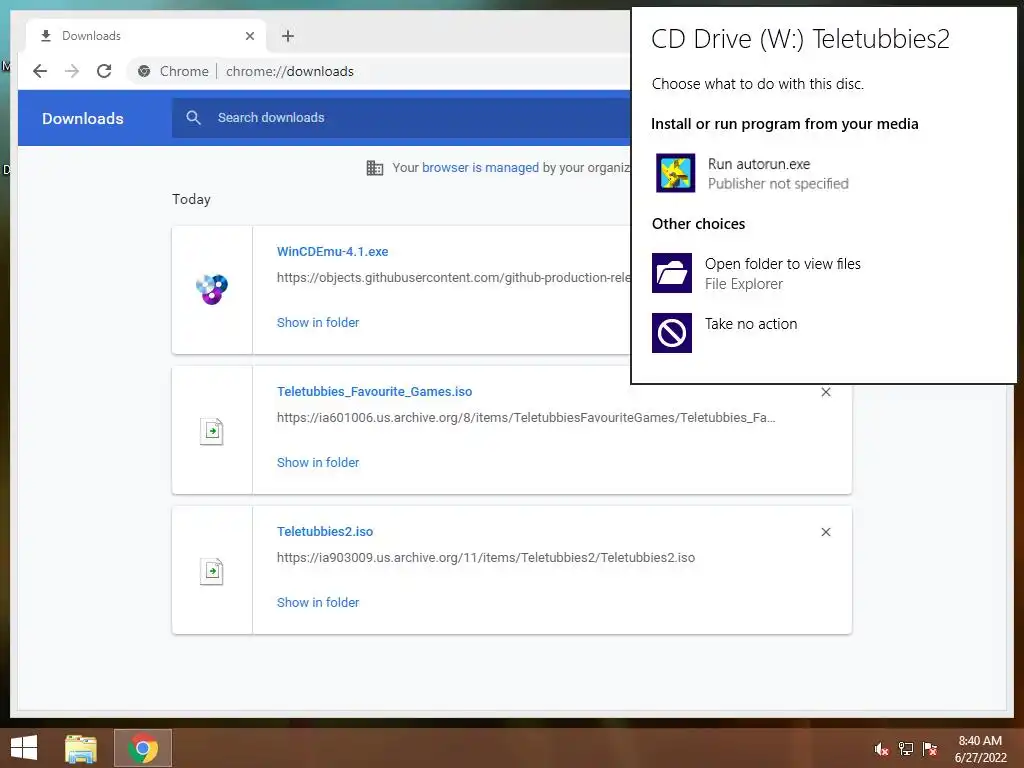The height and width of the screenshot is (768, 1024).
Task: Click the Teletubbies2.iso archive.org source URL
Action: click(486, 558)
